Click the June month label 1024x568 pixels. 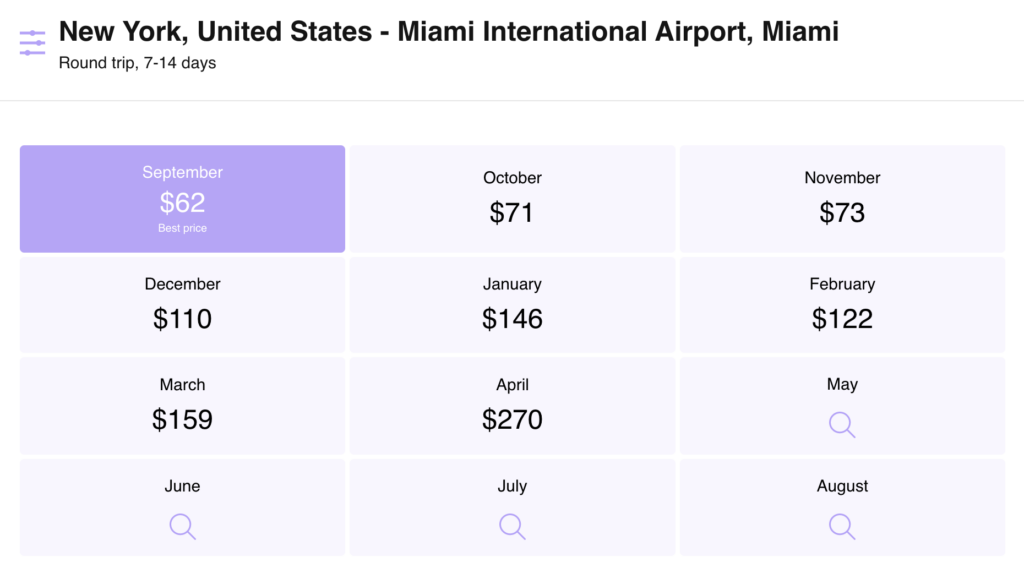click(182, 487)
